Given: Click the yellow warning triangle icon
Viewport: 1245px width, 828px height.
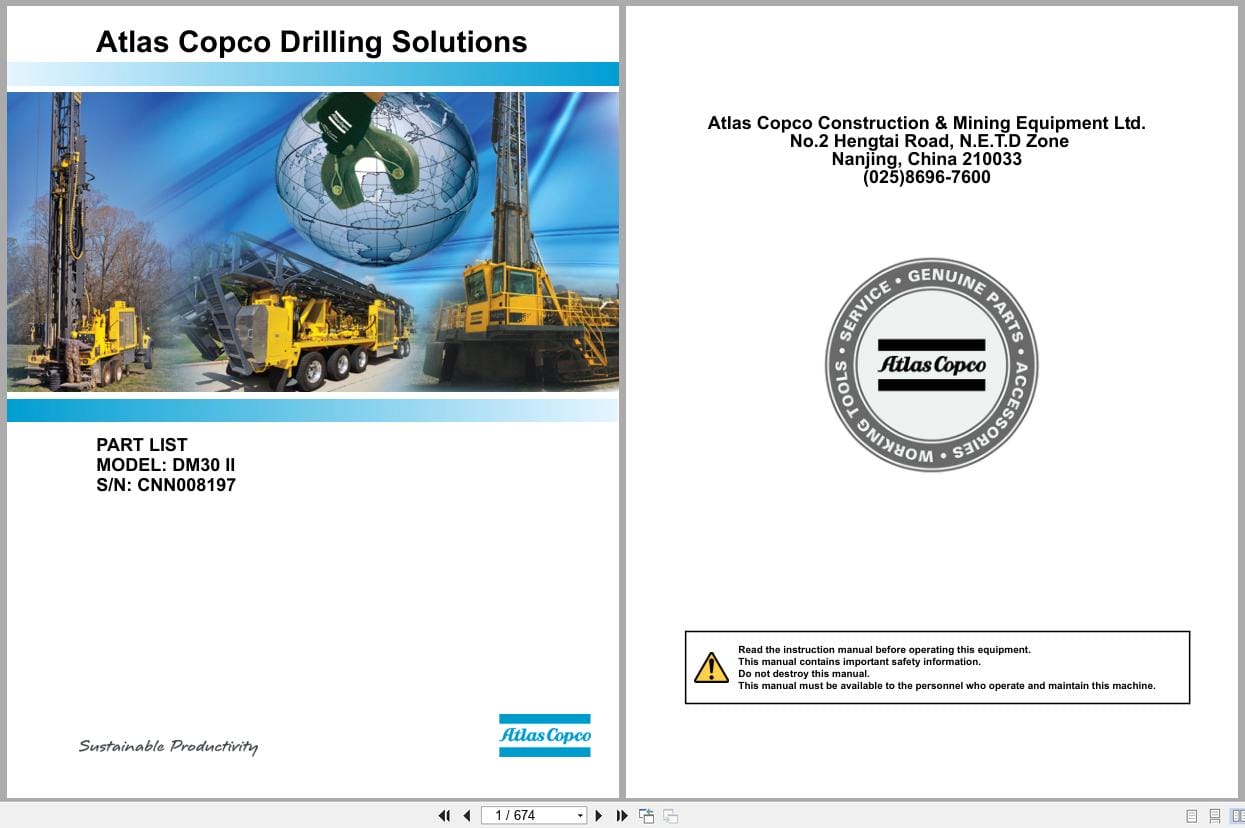Looking at the screenshot, I should click(711, 667).
